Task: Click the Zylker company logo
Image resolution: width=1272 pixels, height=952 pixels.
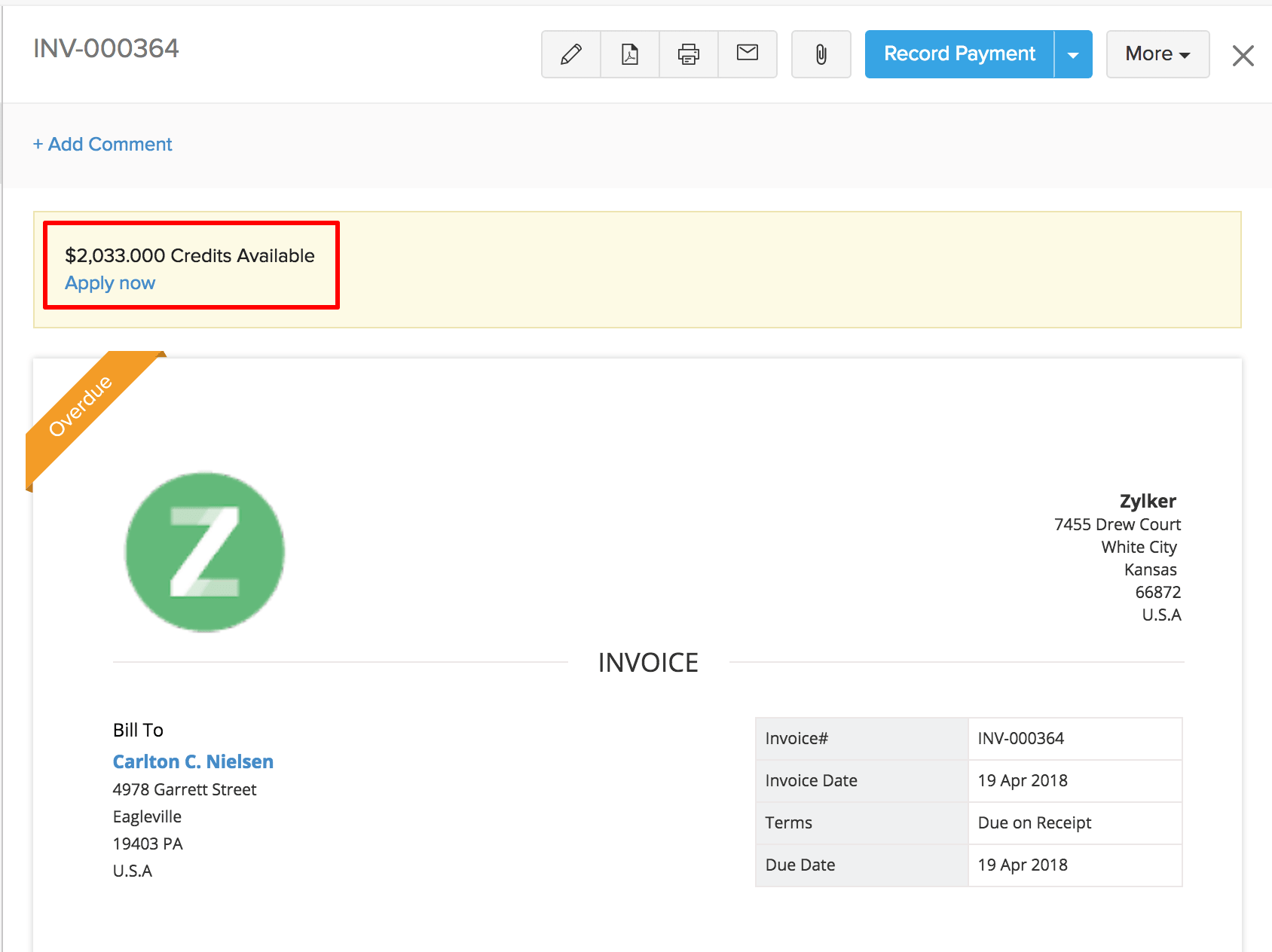Action: point(203,553)
